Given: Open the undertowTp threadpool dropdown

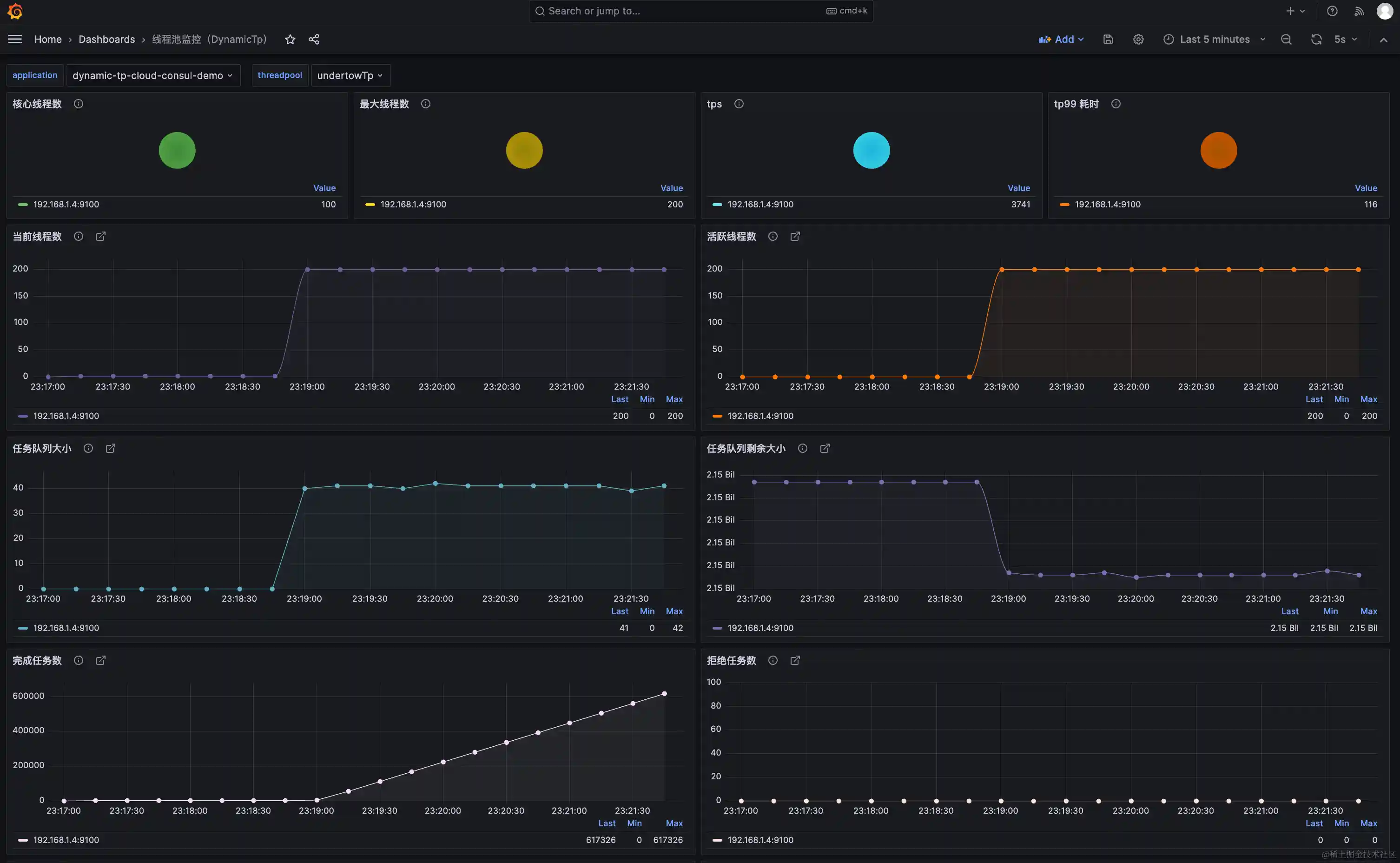Looking at the screenshot, I should coord(350,75).
